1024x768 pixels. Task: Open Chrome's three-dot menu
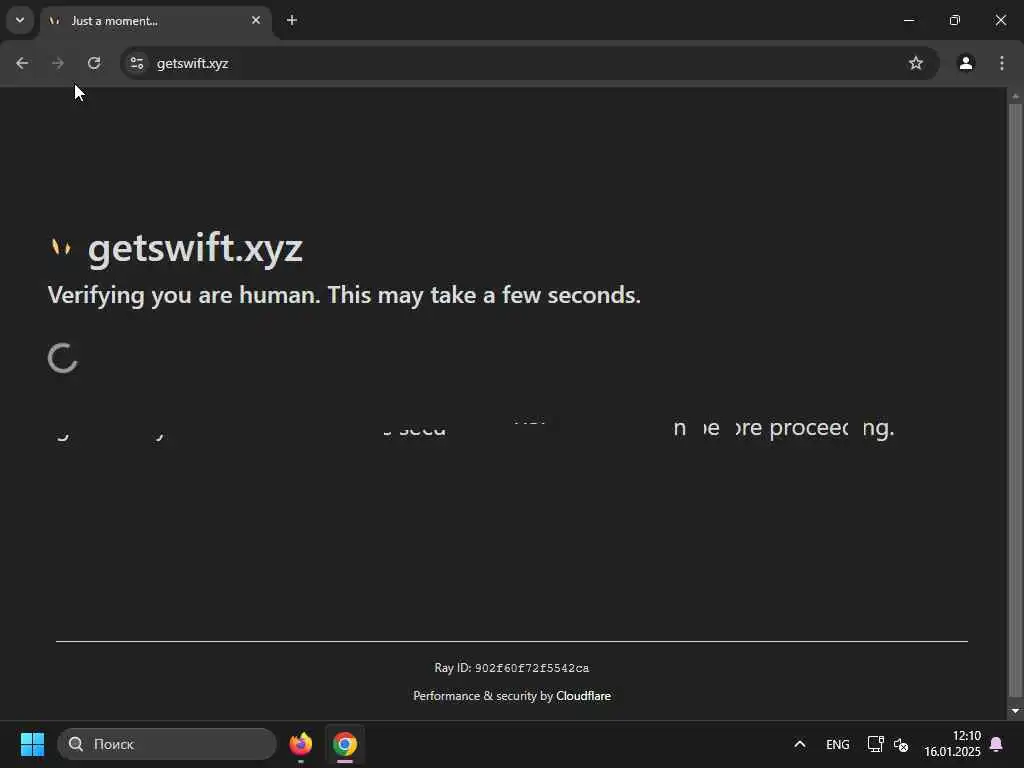[x=1002, y=63]
